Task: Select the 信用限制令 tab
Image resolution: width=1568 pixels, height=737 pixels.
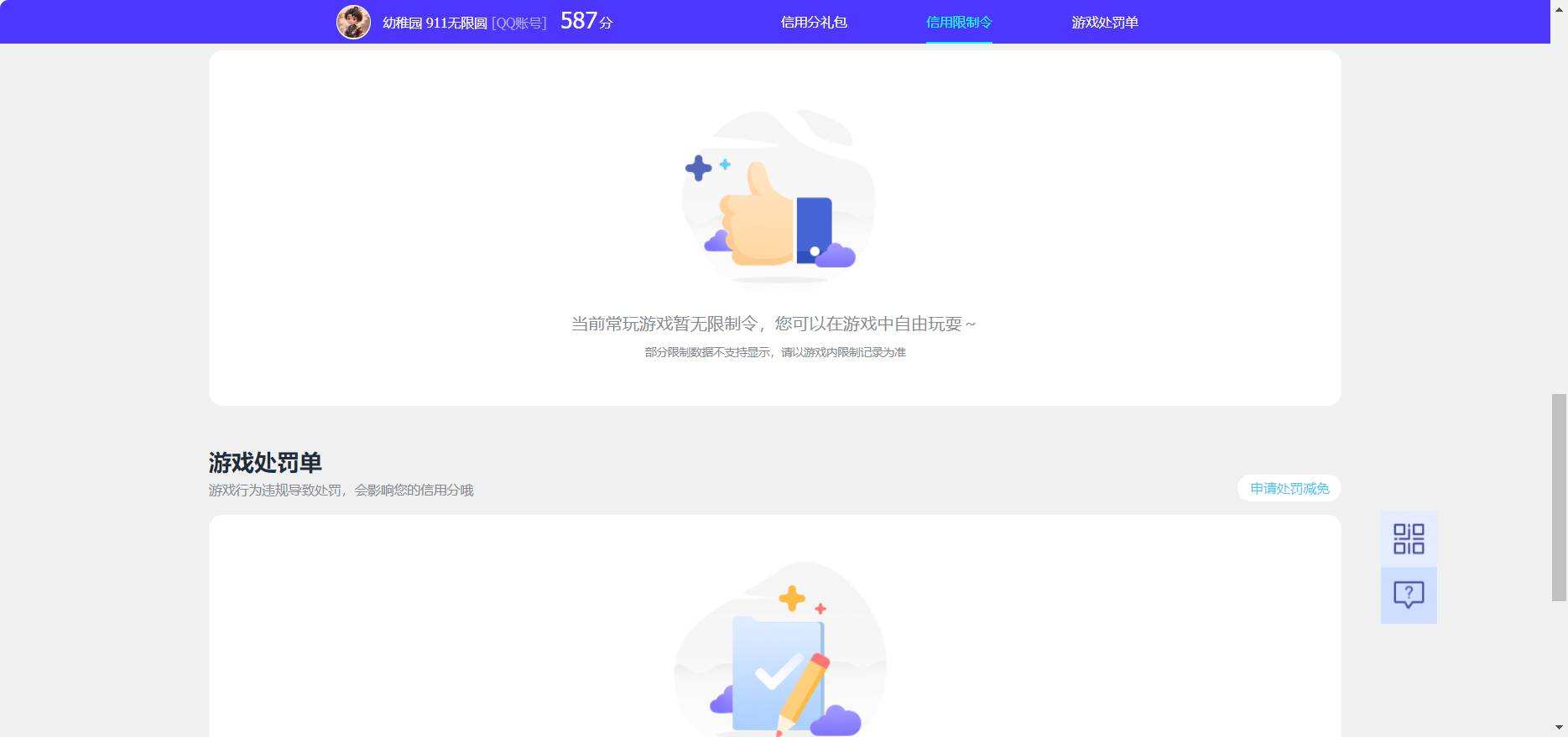Action: 959,23
